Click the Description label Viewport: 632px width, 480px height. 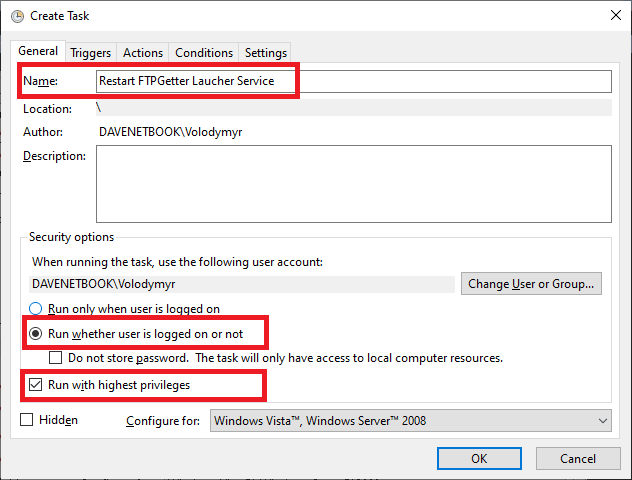click(x=54, y=156)
